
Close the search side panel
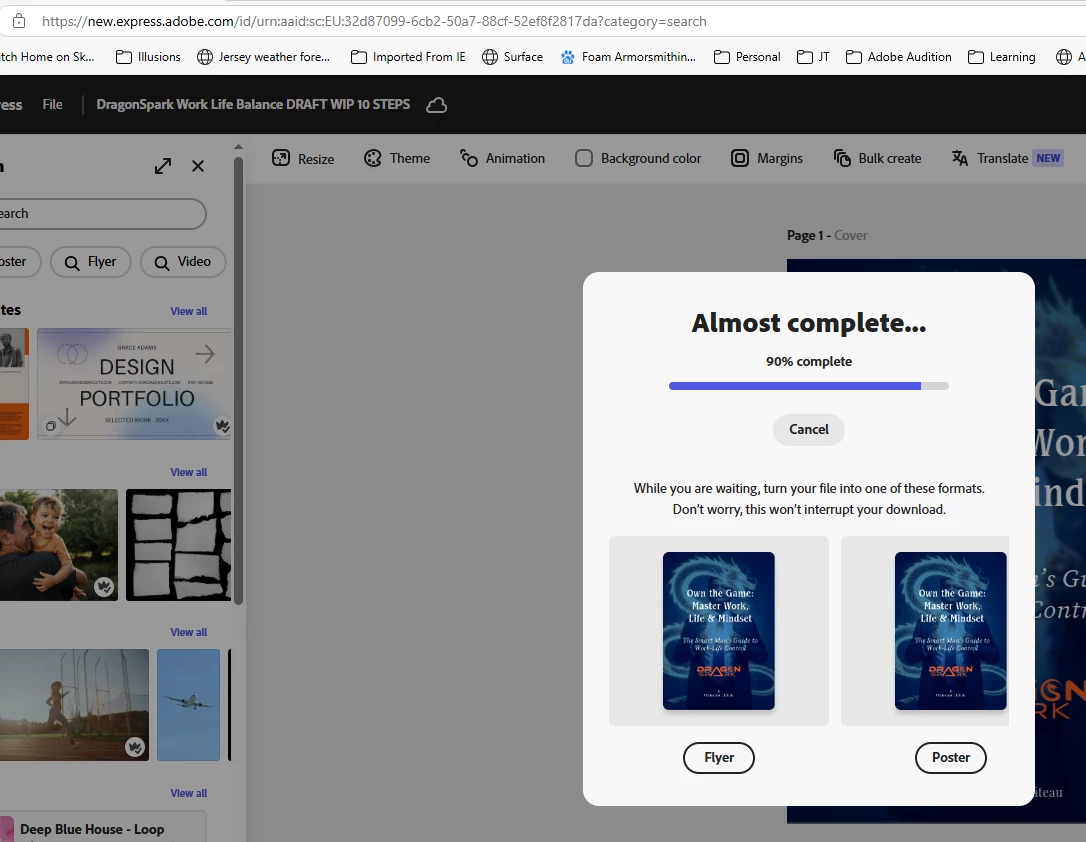(198, 166)
